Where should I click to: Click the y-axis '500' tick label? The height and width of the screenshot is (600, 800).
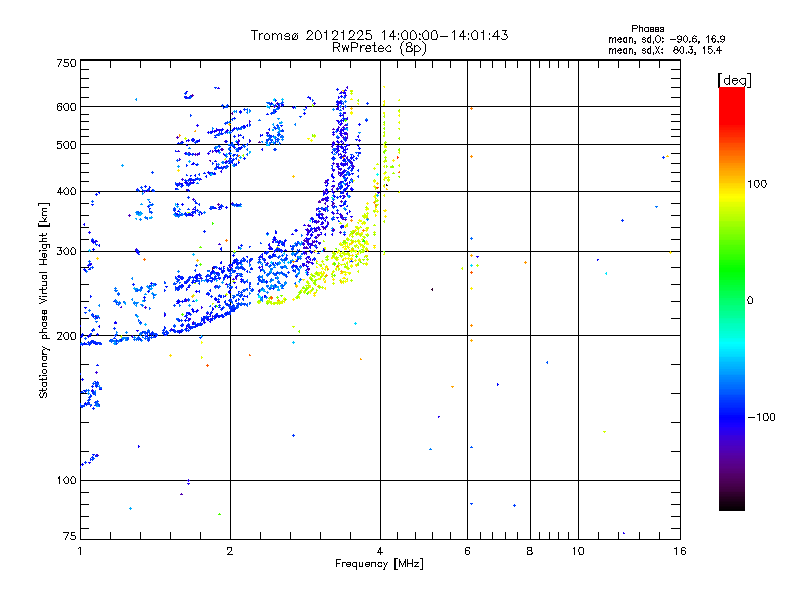pos(66,145)
